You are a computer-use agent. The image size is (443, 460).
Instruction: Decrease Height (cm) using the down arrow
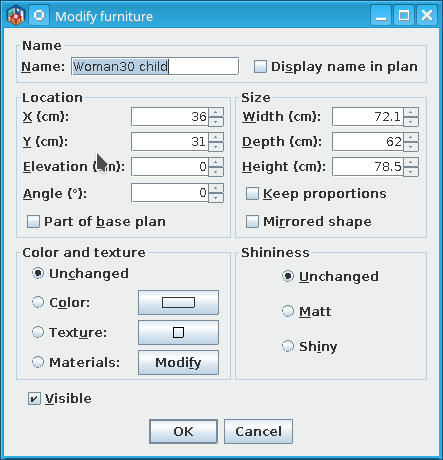[x=411, y=172]
